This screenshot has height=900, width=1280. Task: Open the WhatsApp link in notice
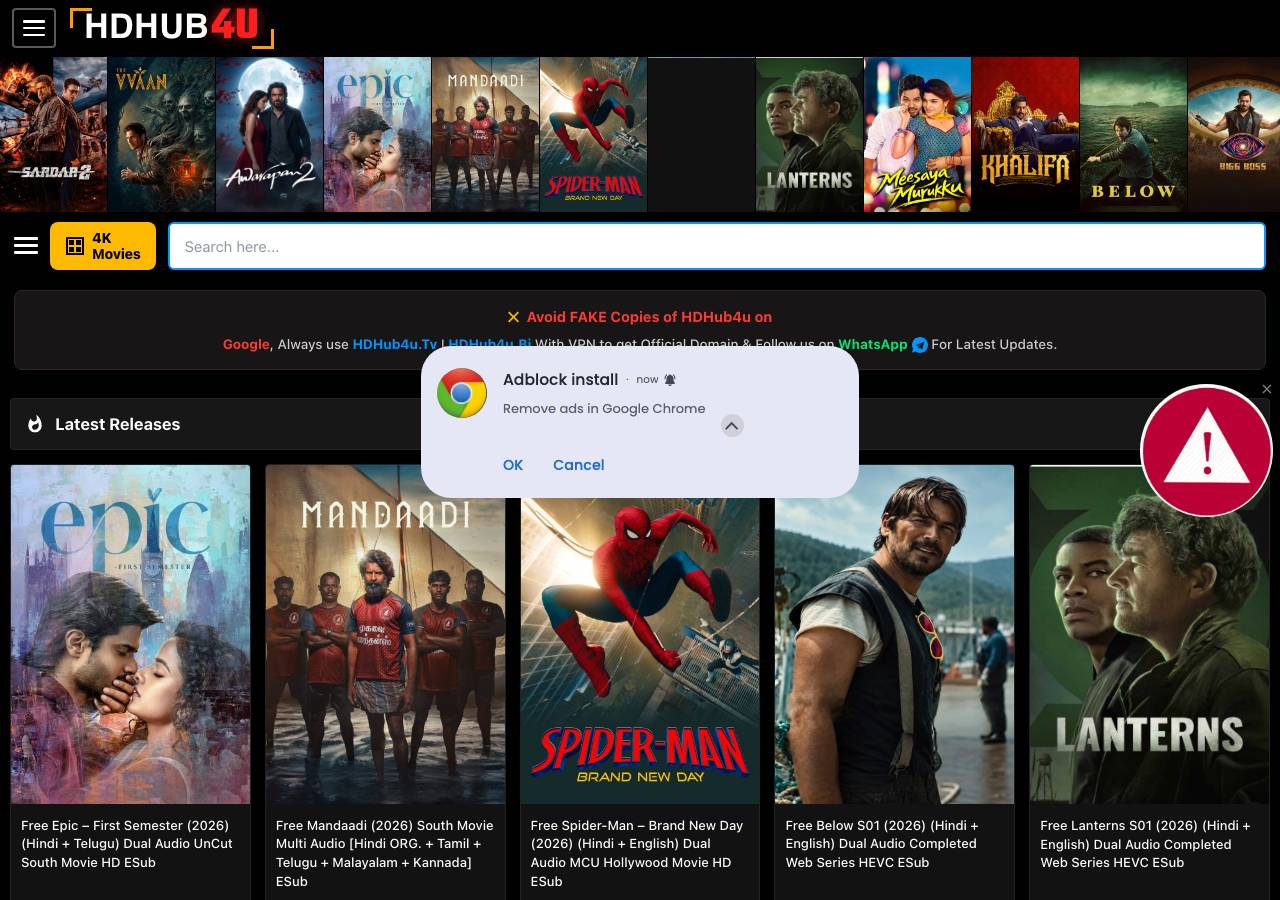[873, 344]
